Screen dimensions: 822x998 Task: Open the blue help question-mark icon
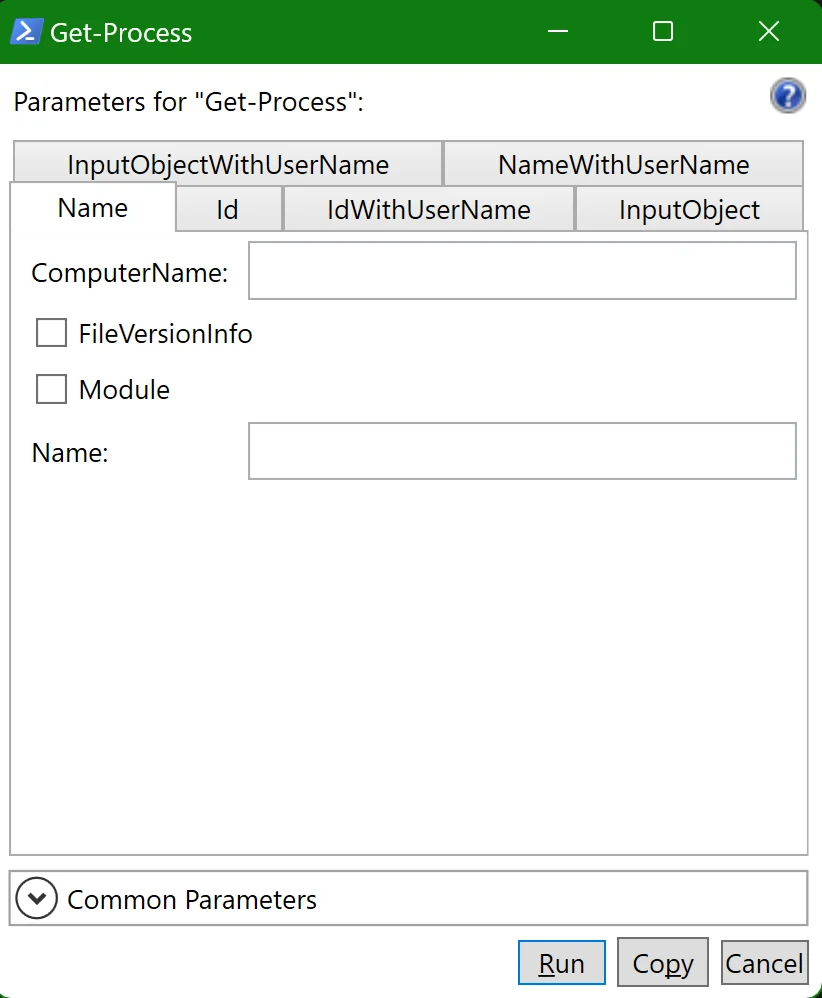click(x=788, y=96)
